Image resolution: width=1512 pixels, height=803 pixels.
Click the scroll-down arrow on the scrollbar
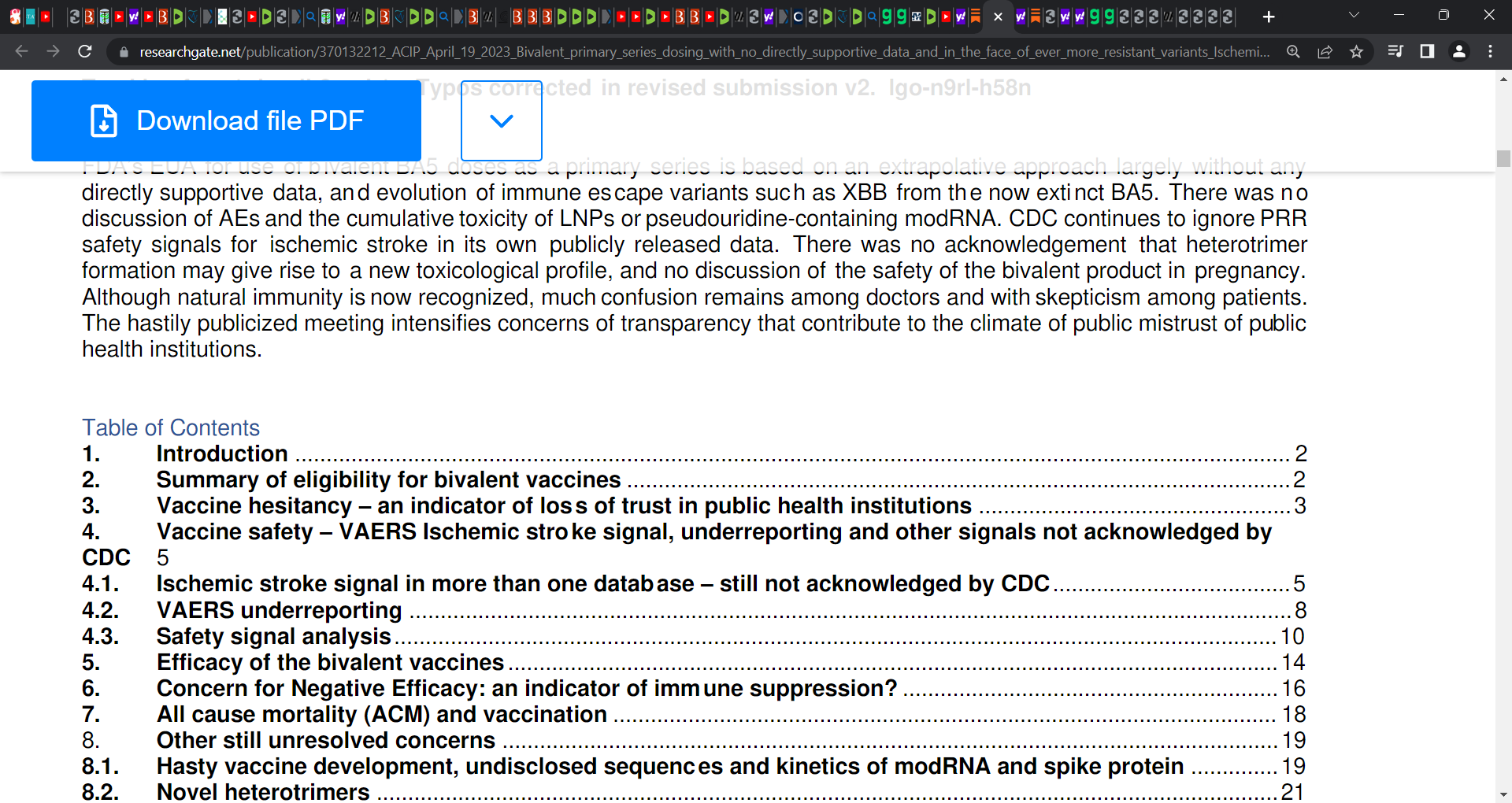pyautogui.click(x=1503, y=795)
